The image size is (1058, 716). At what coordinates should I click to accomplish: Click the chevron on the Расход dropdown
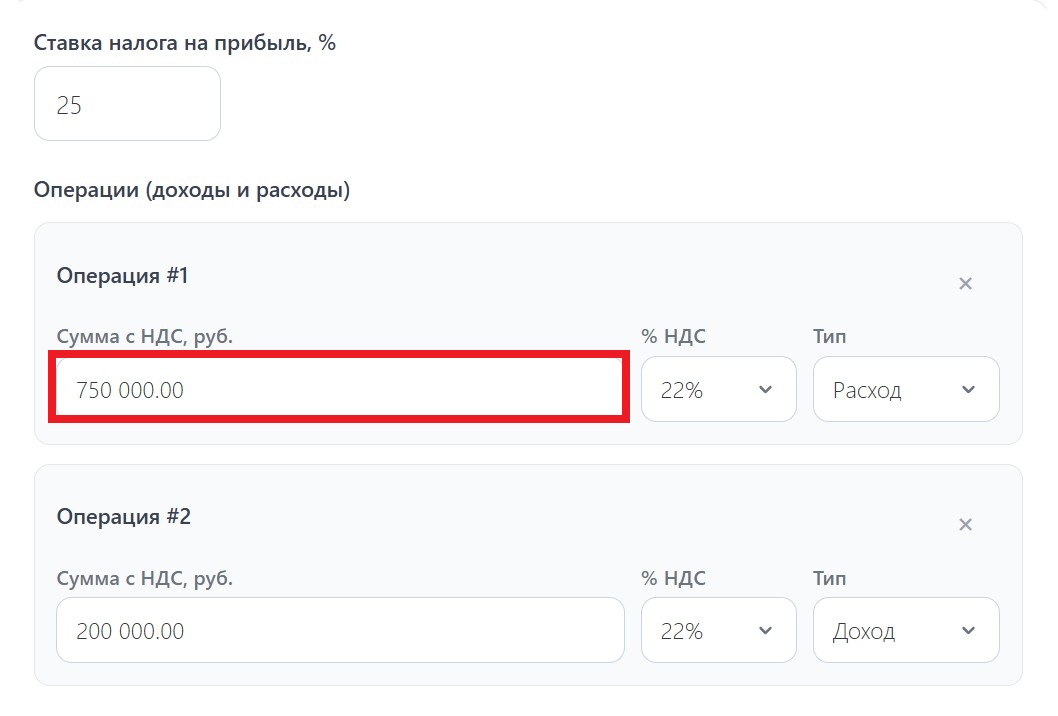tap(966, 389)
